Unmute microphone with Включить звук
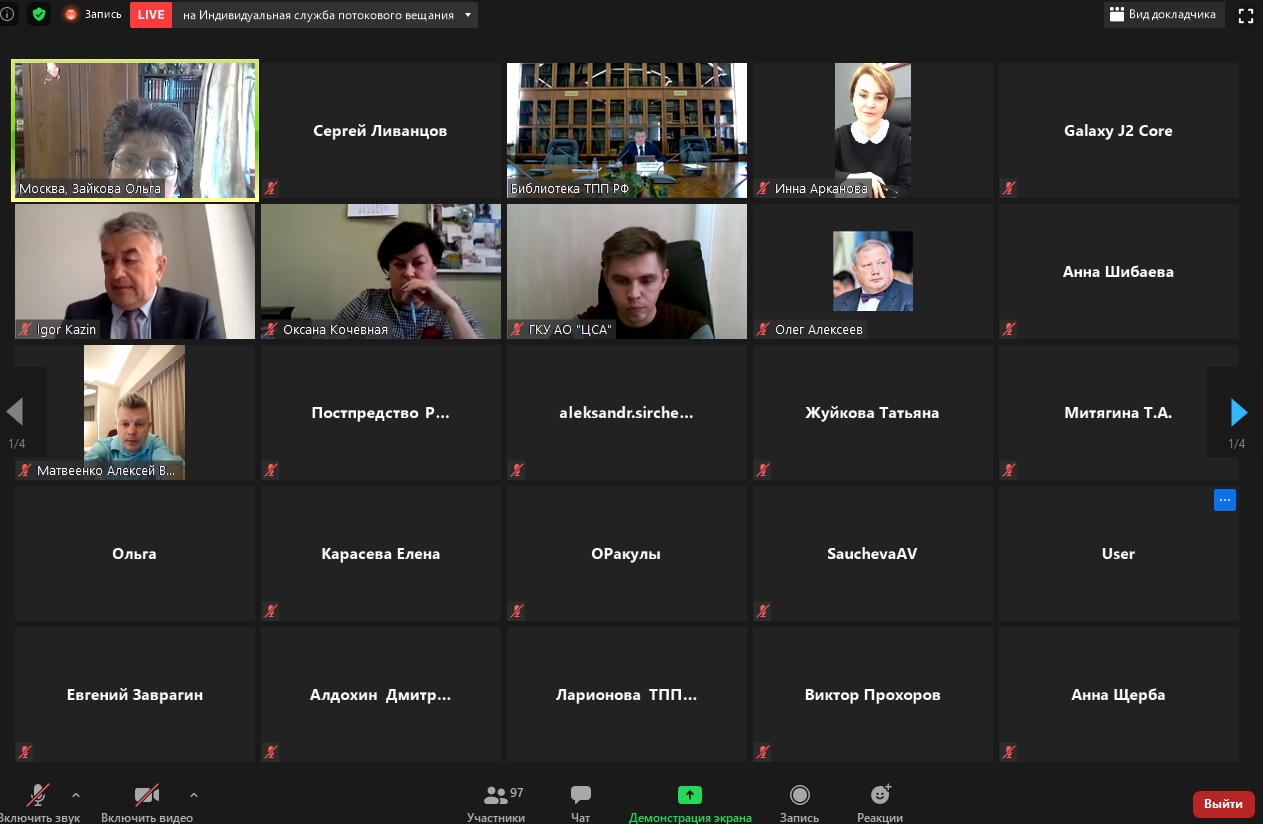This screenshot has height=824, width=1263. pyautogui.click(x=38, y=796)
